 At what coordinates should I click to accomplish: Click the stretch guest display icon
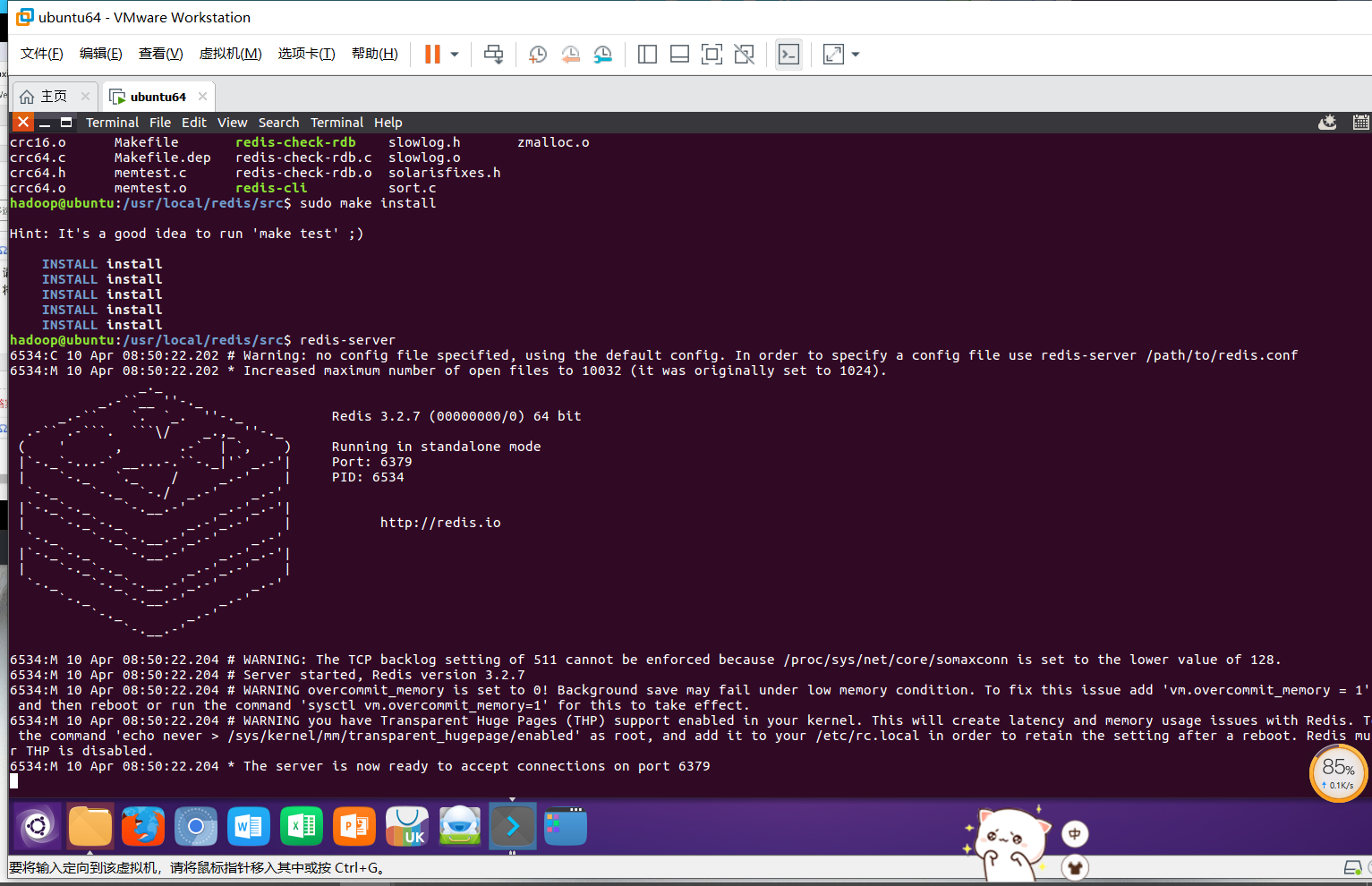pyautogui.click(x=833, y=55)
